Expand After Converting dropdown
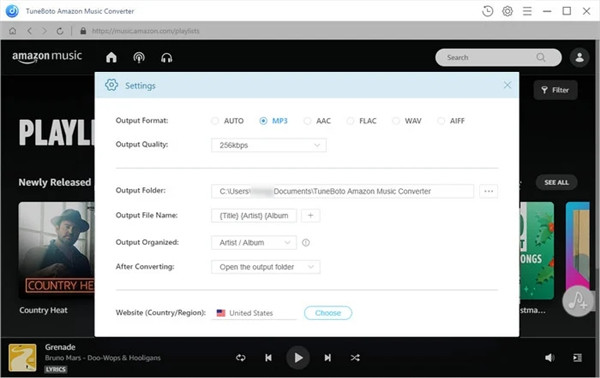Screen dimensions: 600x378 tap(266, 267)
